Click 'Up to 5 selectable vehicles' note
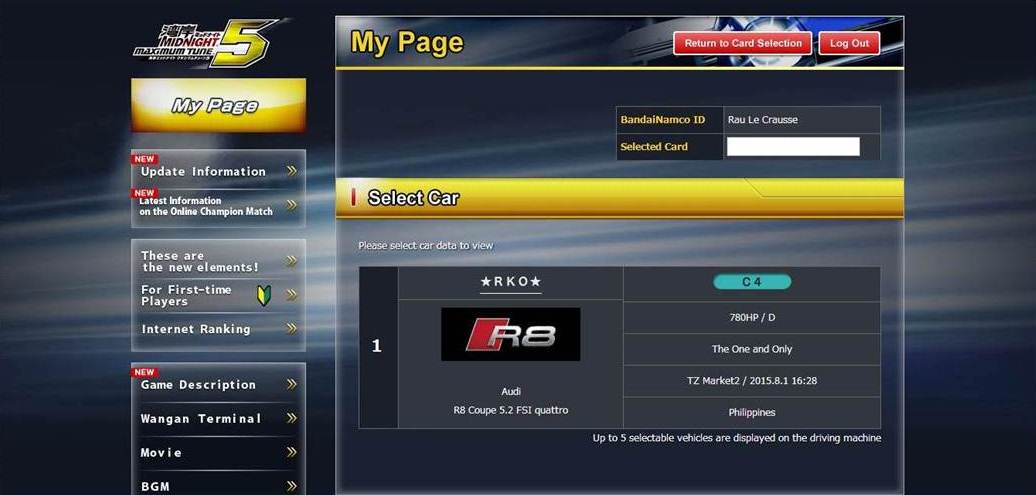 (737, 438)
